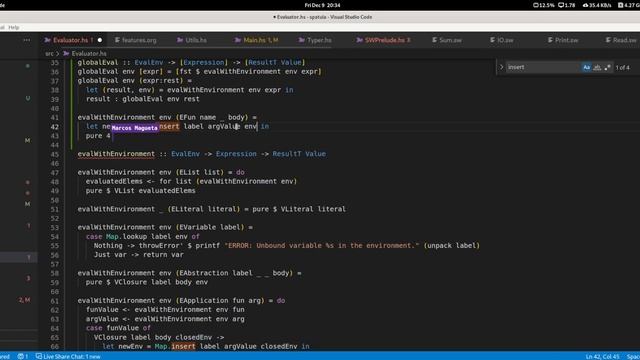Open Live Share Chat status item
This screenshot has height=360, width=640.
[68, 356]
